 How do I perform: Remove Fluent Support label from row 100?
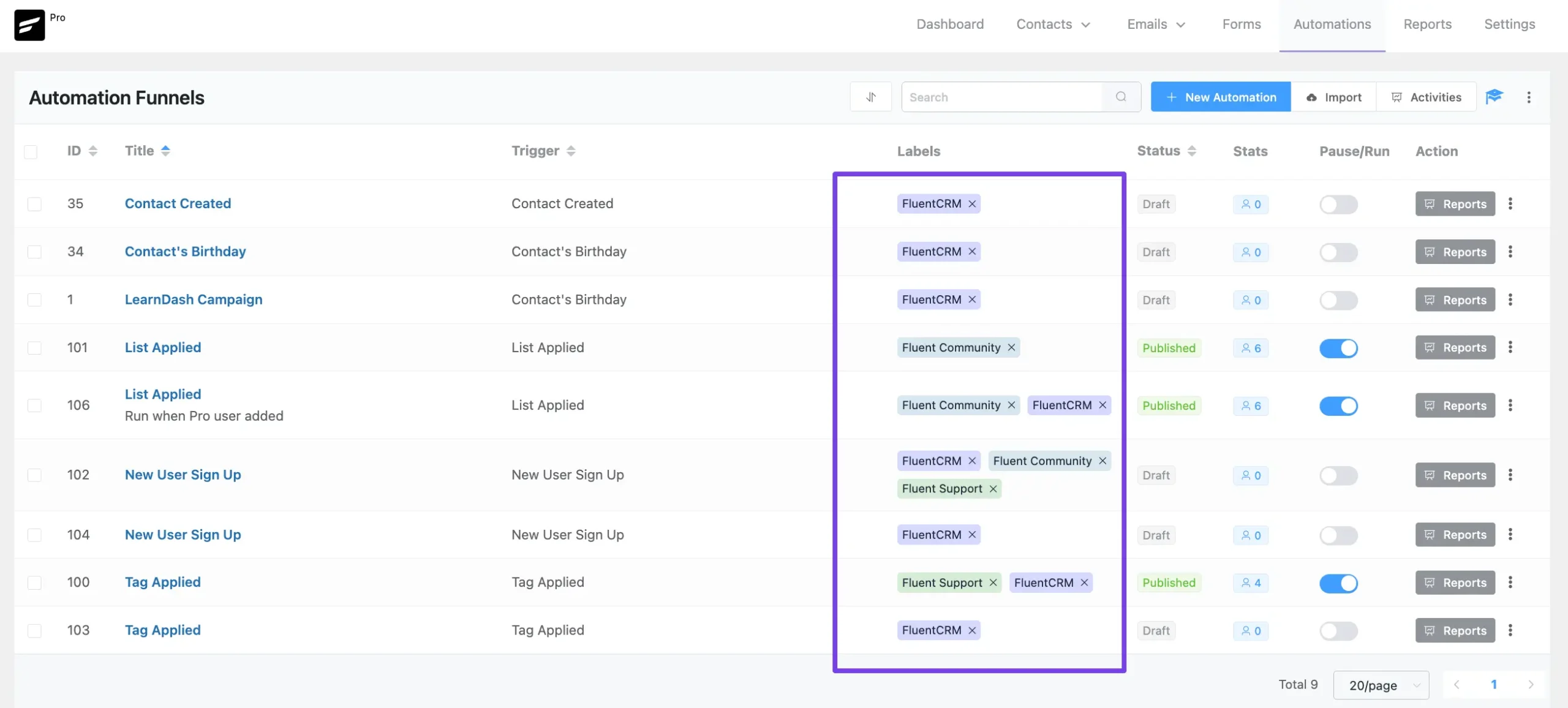pyautogui.click(x=993, y=583)
